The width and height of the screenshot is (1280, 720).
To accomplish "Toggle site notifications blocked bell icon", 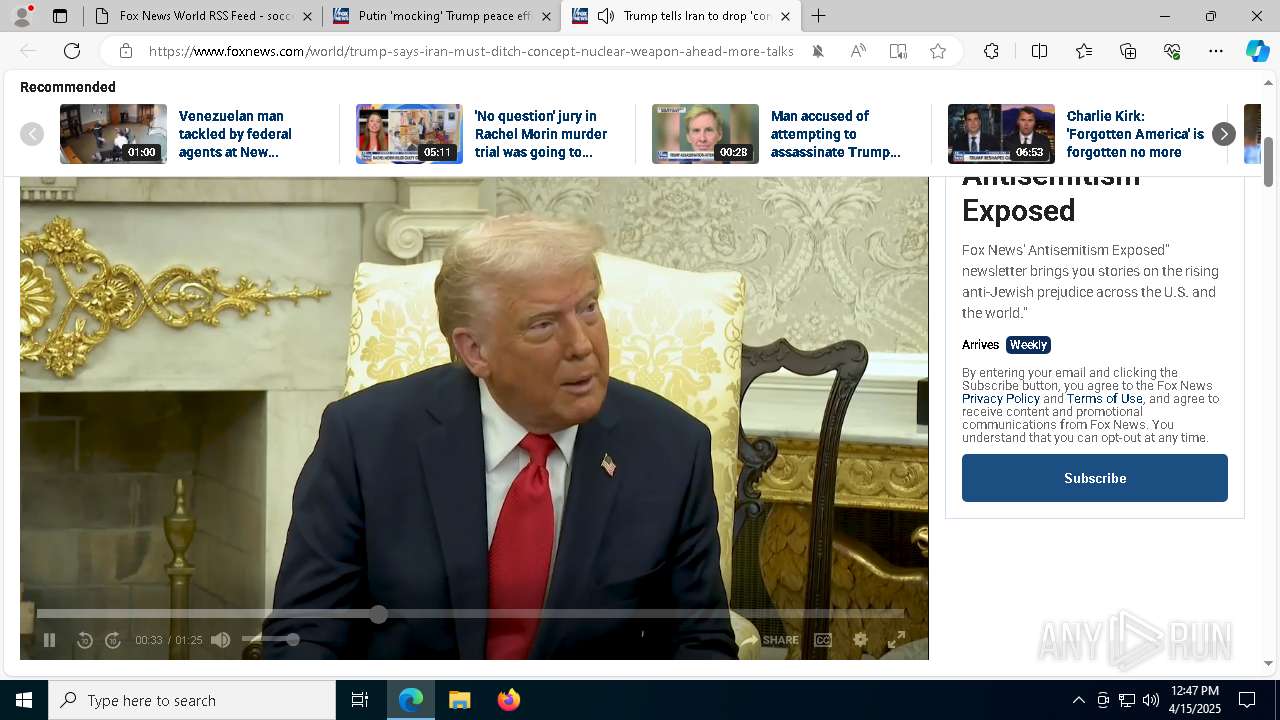I will (818, 51).
